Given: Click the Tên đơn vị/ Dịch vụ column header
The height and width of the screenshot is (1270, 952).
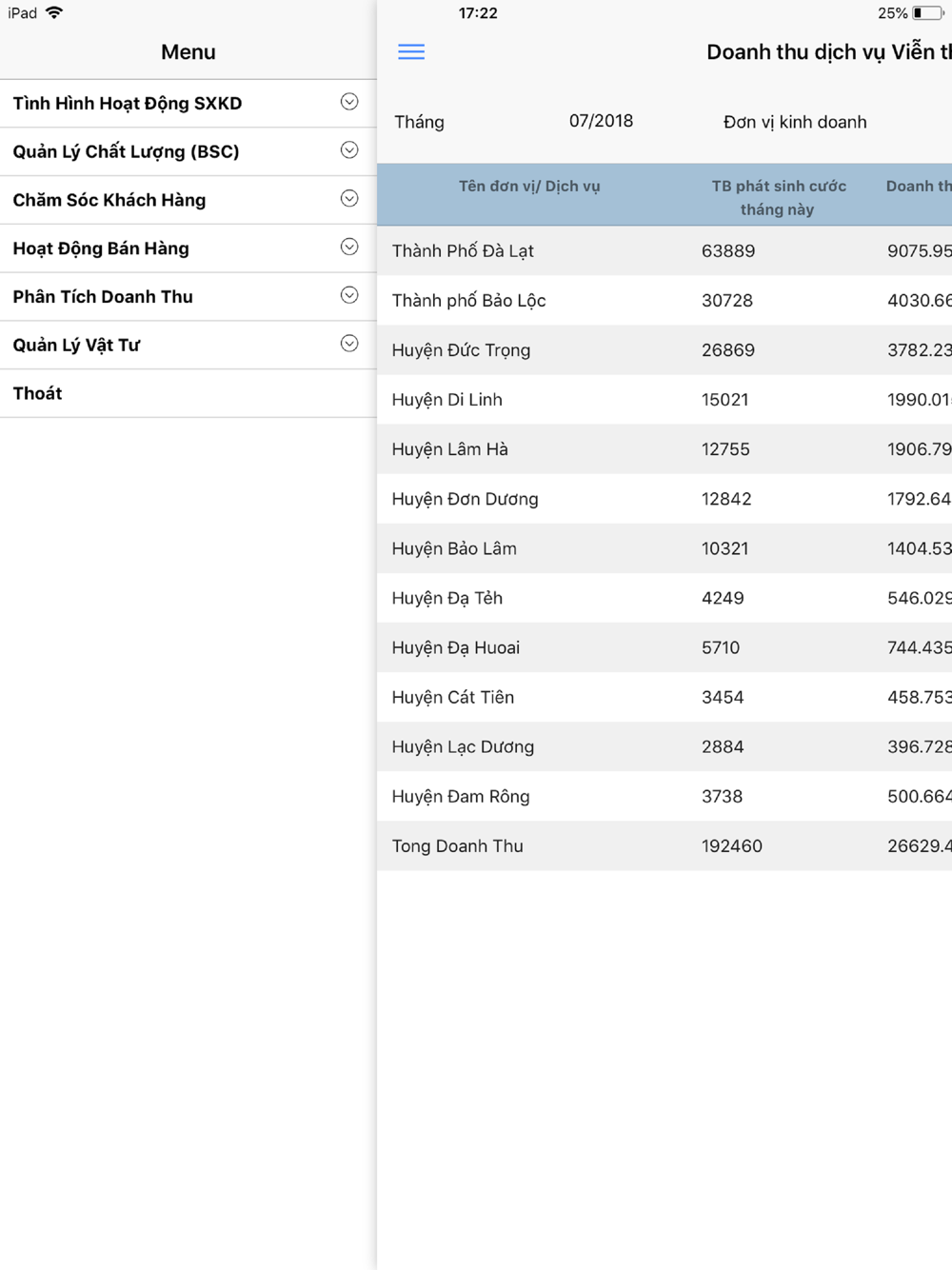Looking at the screenshot, I should click(529, 187).
